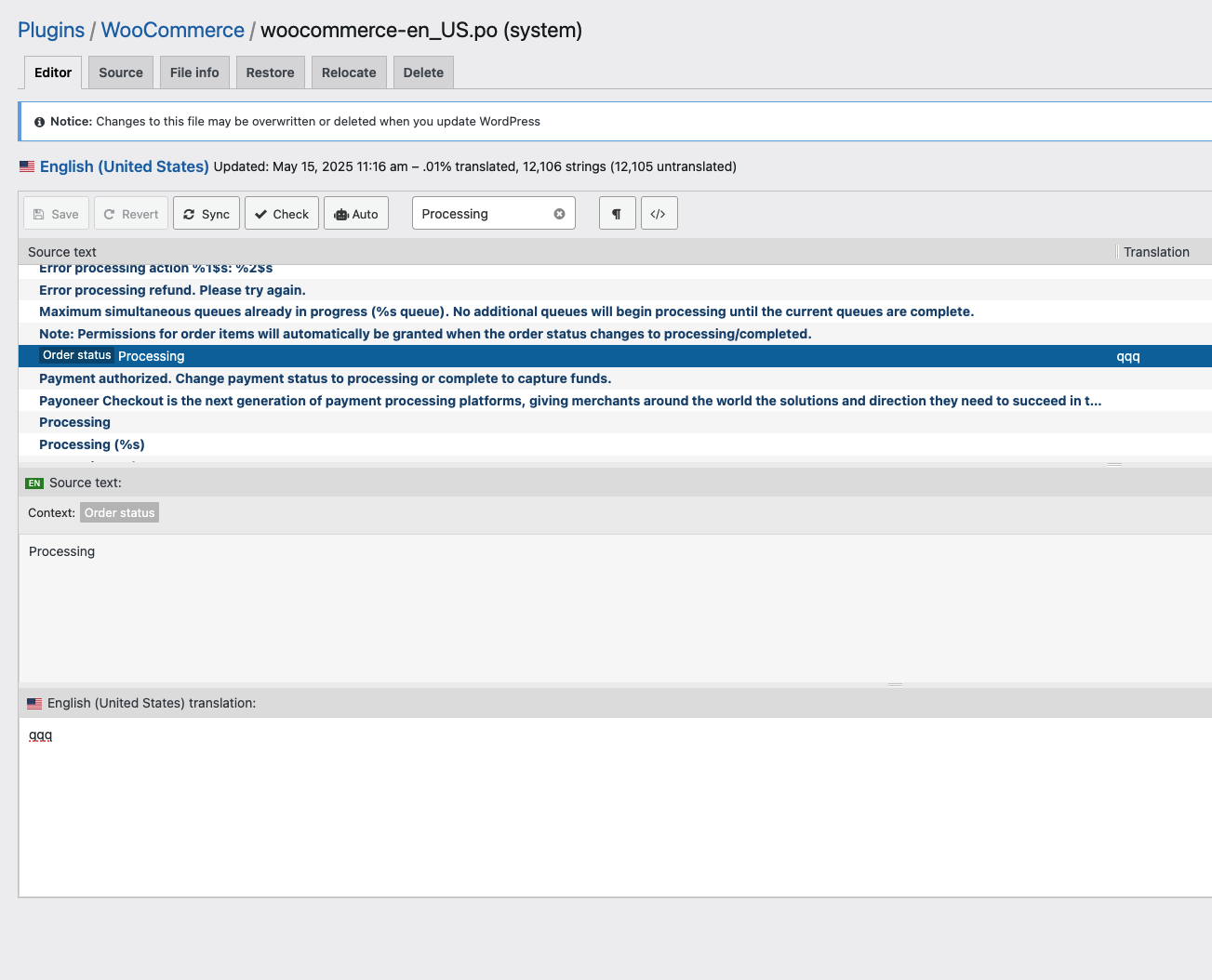Open the Restore tab
1212x980 pixels.
pos(270,73)
